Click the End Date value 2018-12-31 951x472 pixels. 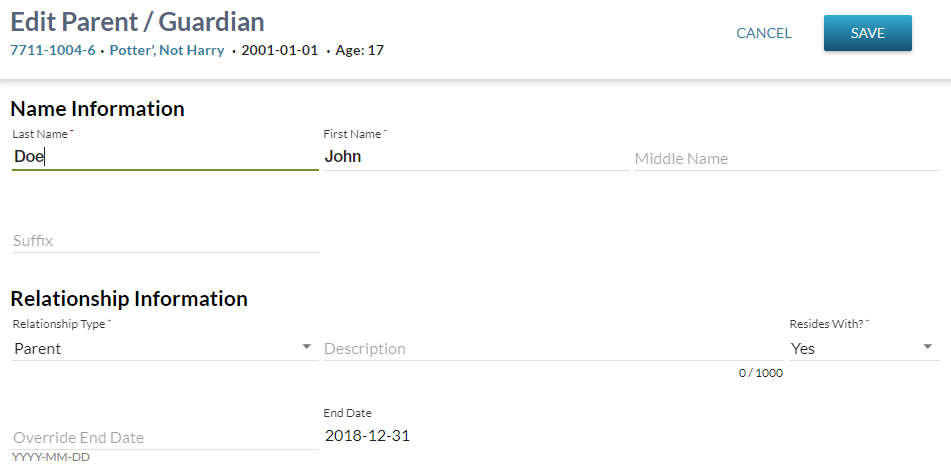(368, 436)
